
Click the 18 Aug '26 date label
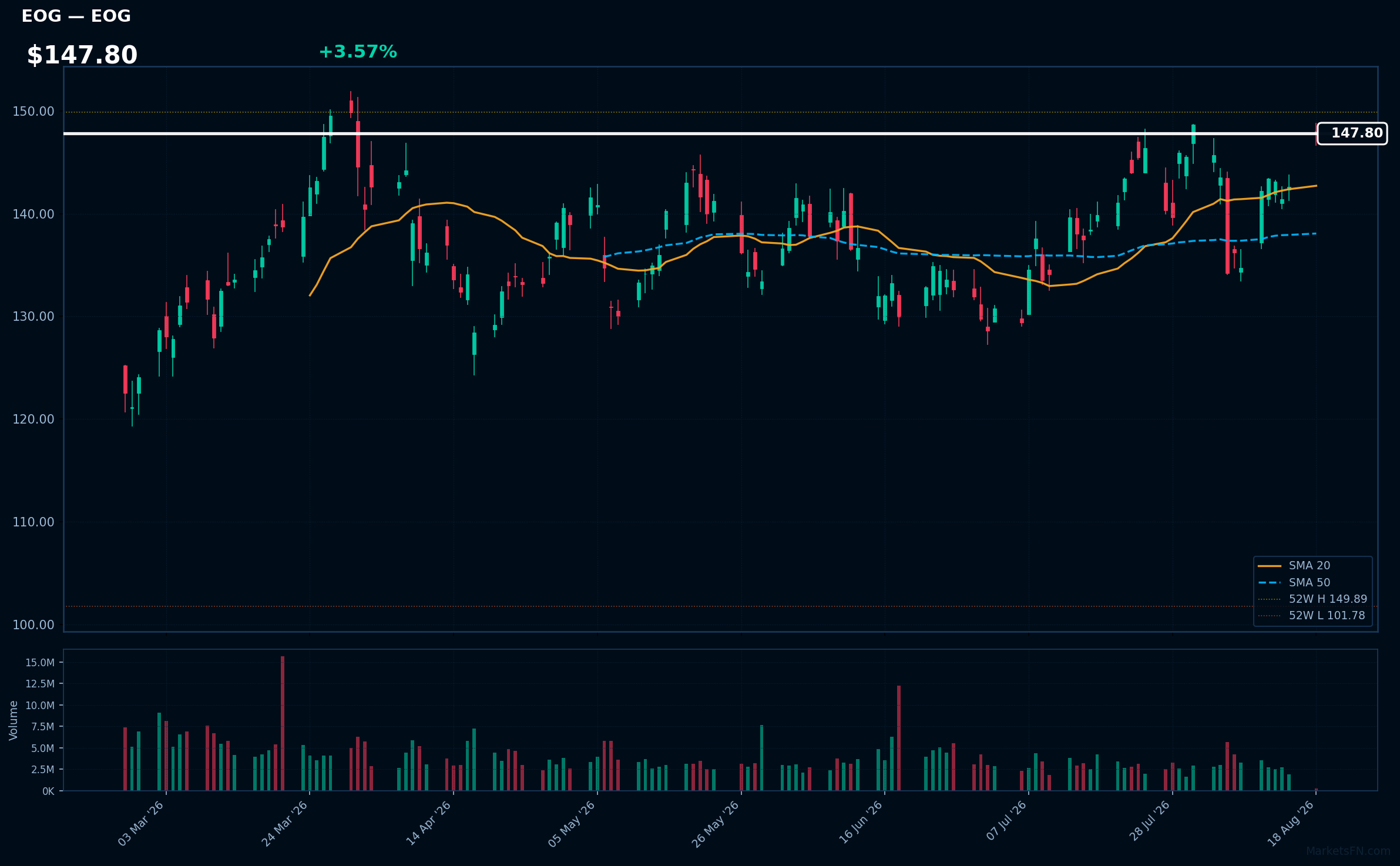click(1291, 824)
